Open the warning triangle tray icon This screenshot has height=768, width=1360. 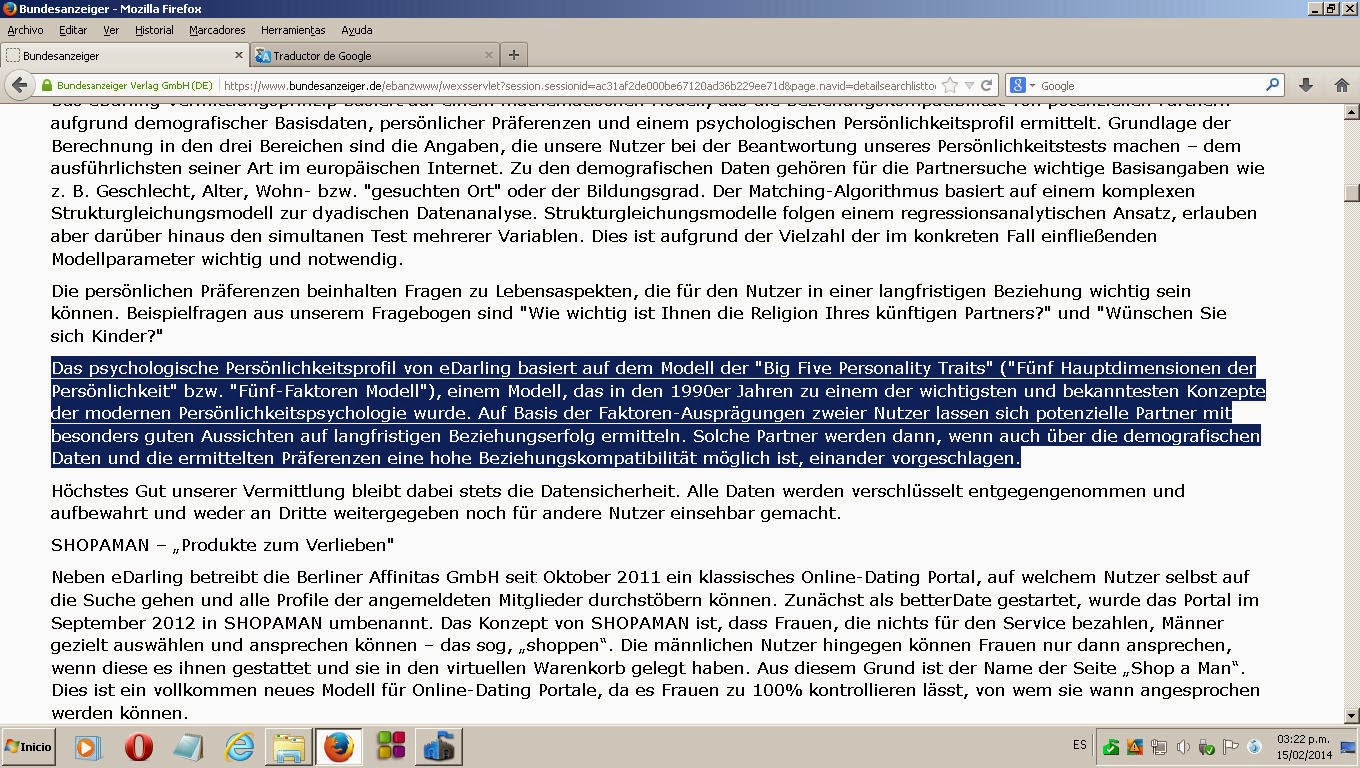click(1135, 747)
